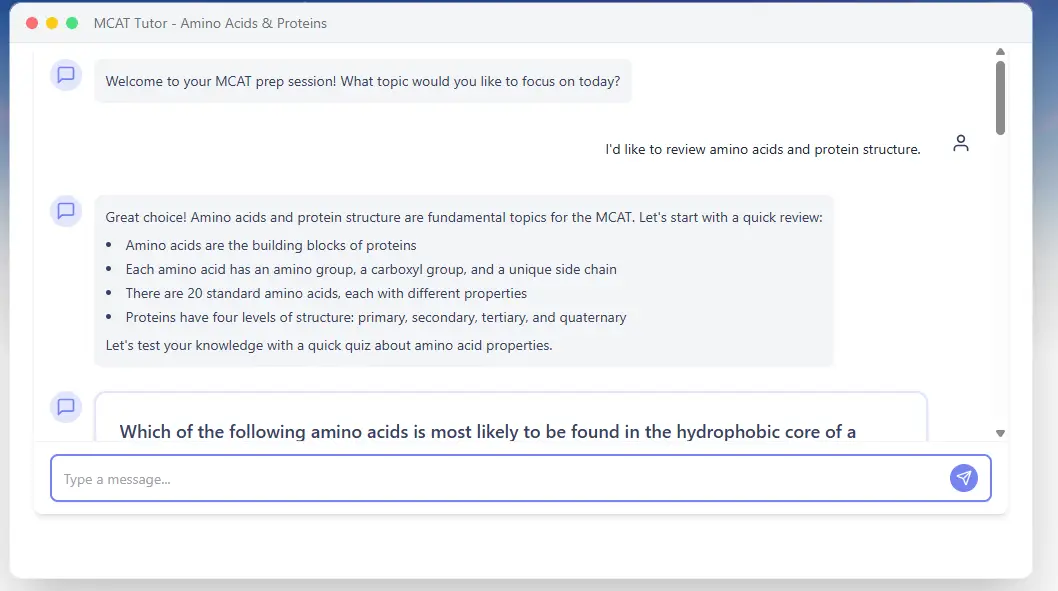
Task: Click the welcome message bubble
Action: (x=362, y=81)
